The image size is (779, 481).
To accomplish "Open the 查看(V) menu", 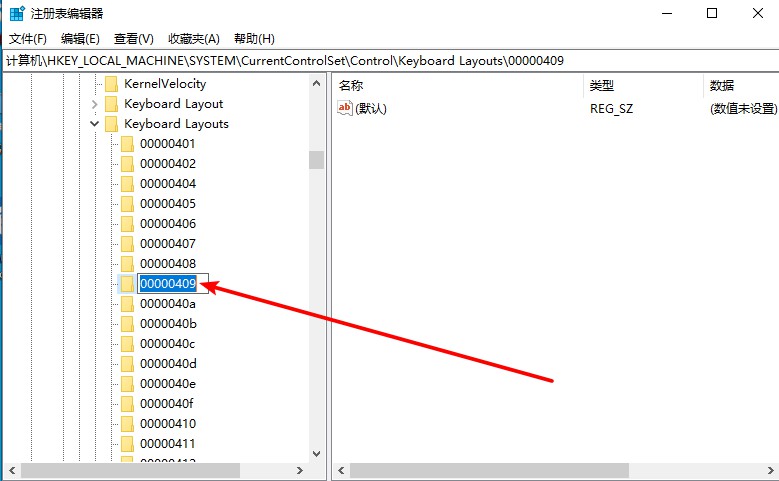I will click(x=134, y=39).
